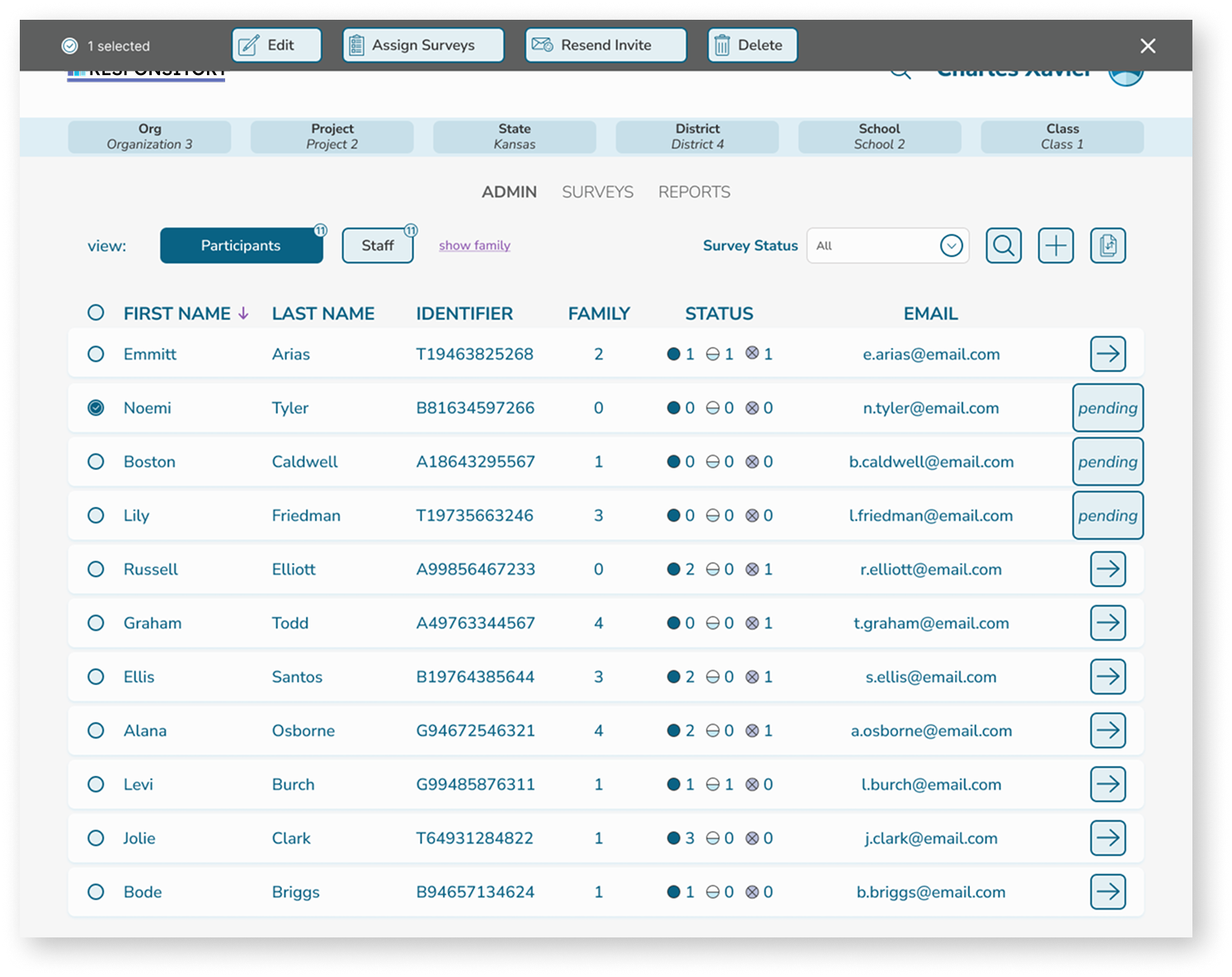Screen dimensions: 1232x977
Task: Select Ellis Santos row radio
Action: click(x=96, y=677)
